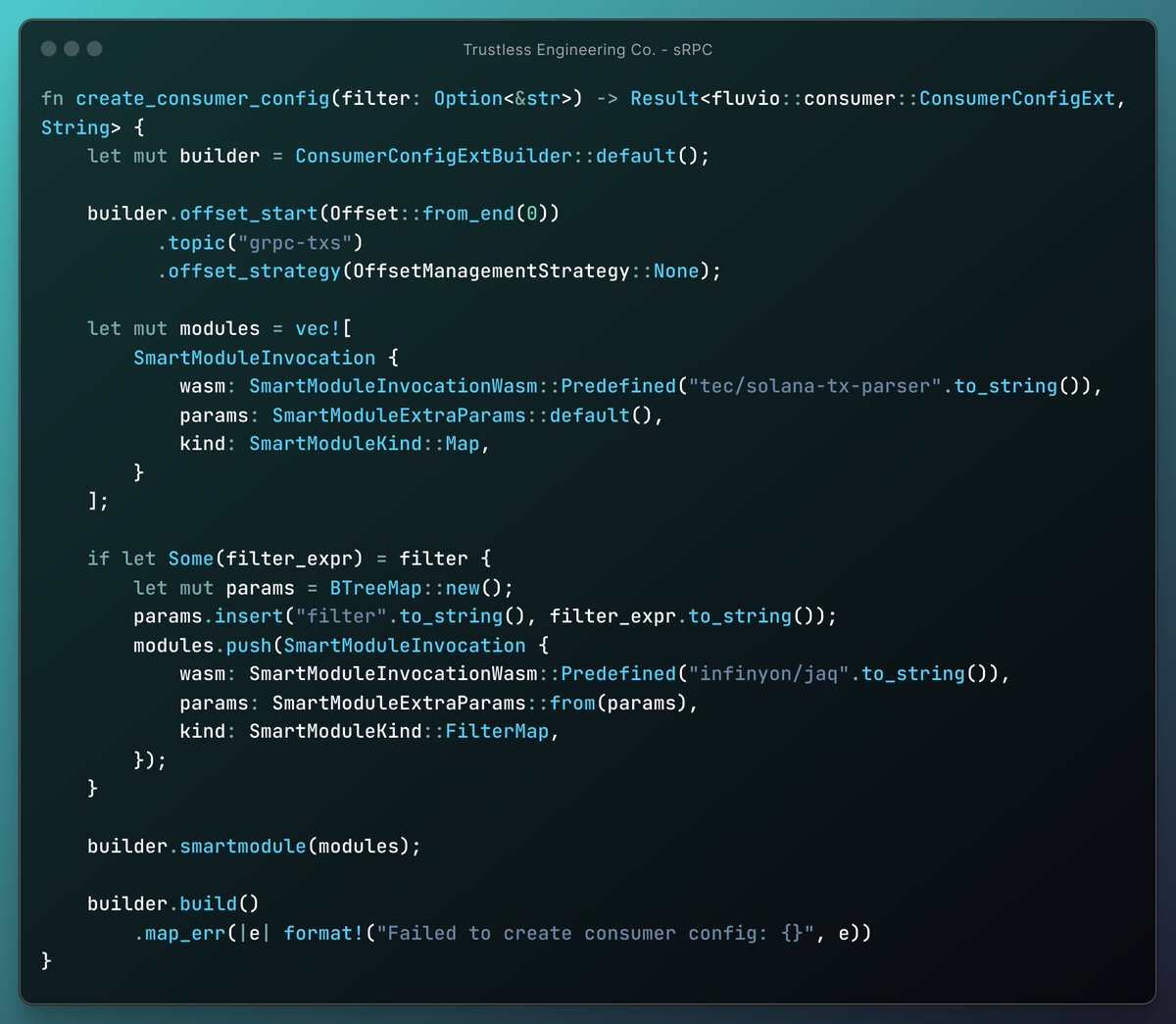1176x1024 pixels.
Task: Click the offset_strategy method name
Action: [x=255, y=270]
